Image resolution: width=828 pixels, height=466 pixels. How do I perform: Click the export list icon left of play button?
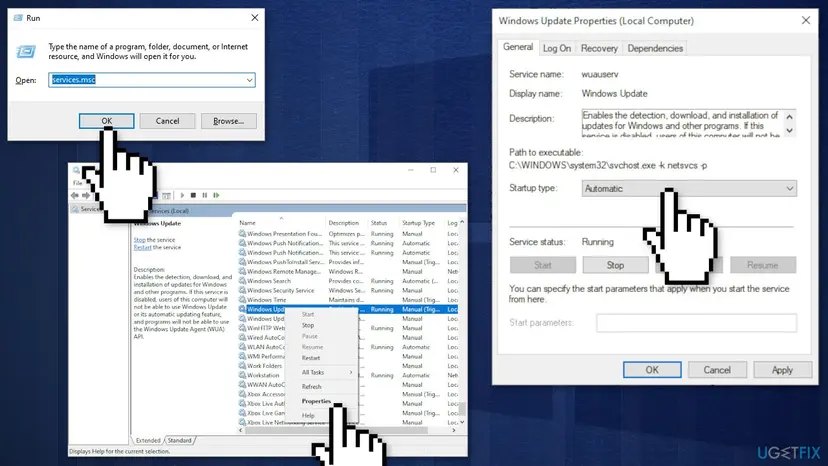(166, 195)
